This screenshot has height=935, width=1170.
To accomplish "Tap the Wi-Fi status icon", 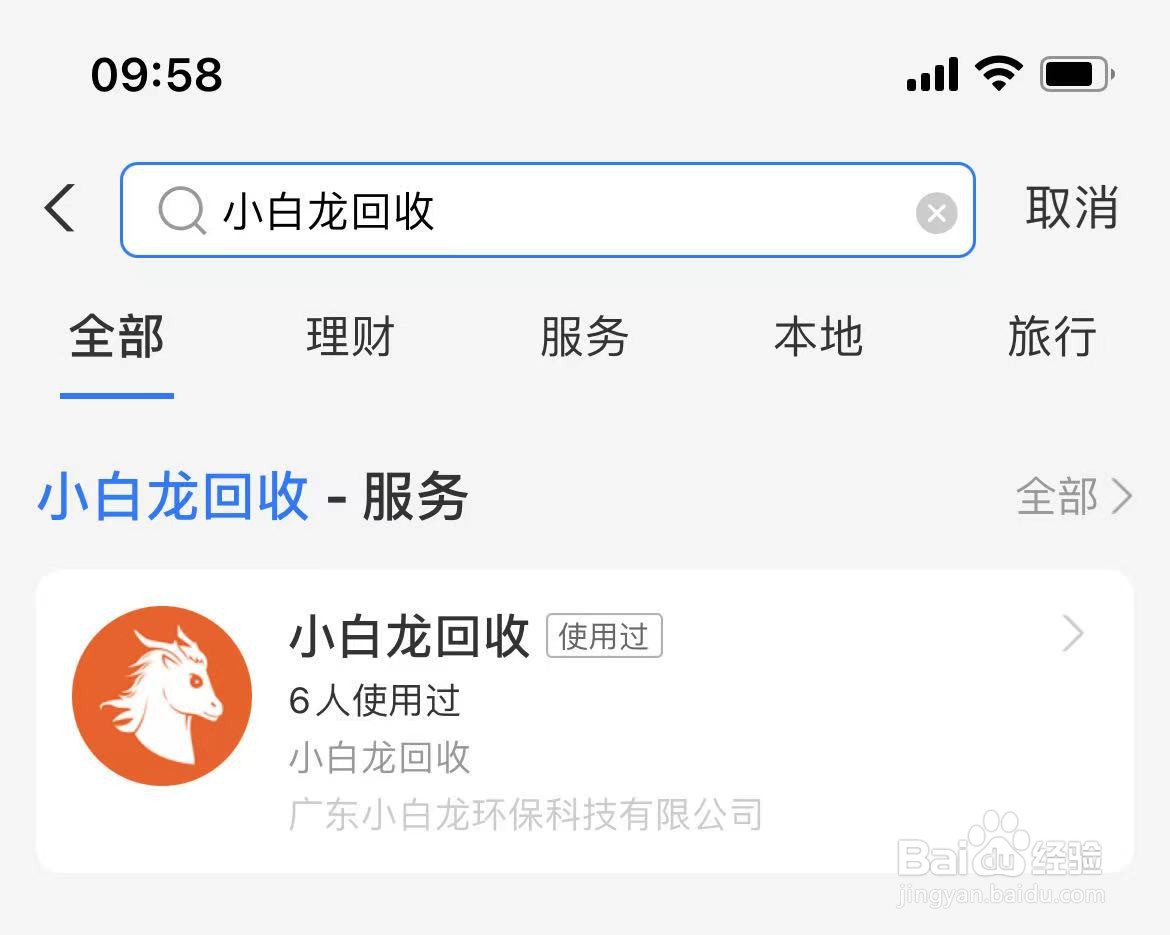I will [998, 73].
